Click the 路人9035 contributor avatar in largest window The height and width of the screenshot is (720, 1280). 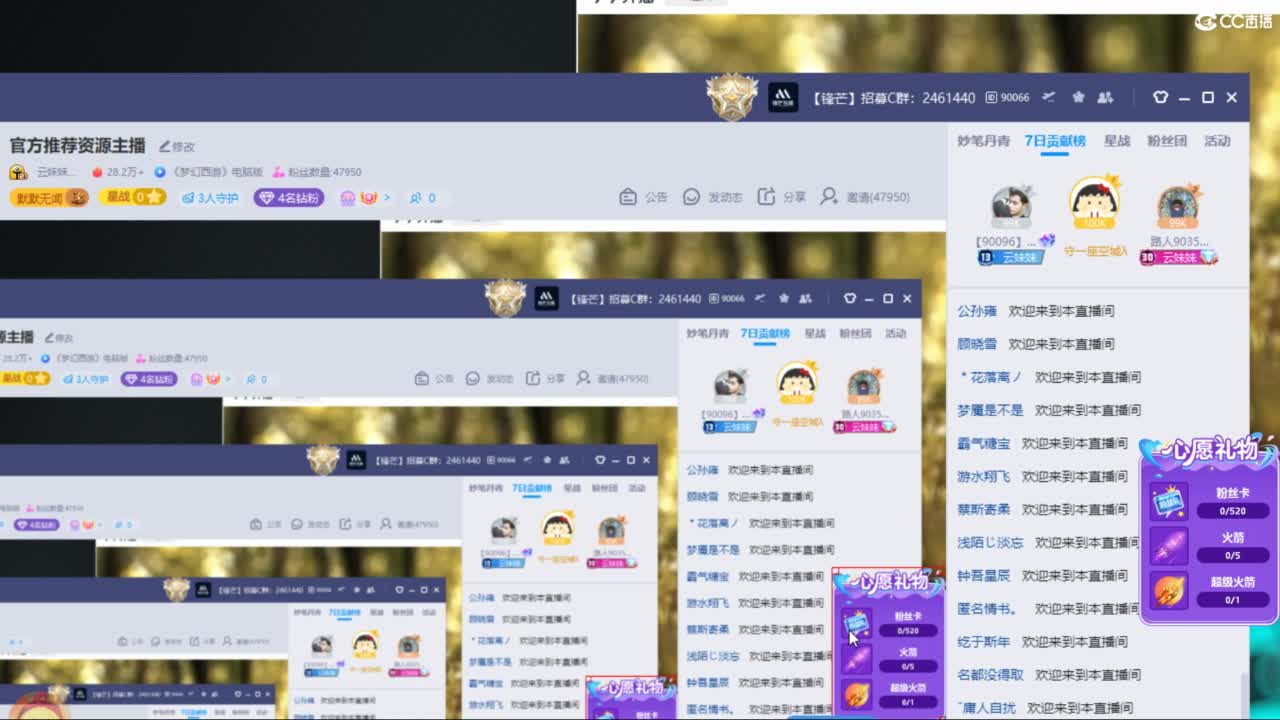1178,207
